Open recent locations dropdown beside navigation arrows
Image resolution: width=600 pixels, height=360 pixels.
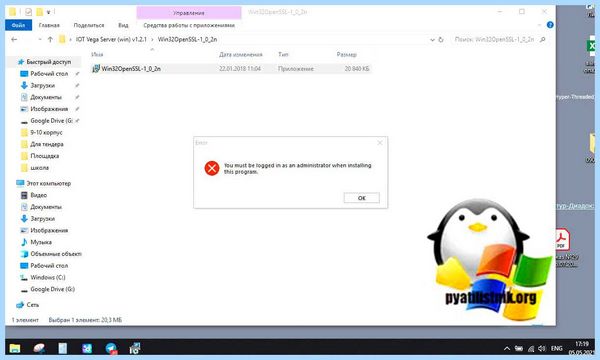[x=40, y=39]
